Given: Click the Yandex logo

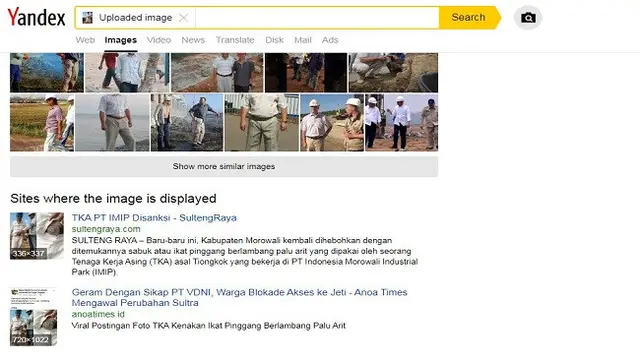Looking at the screenshot, I should pyautogui.click(x=36, y=18).
